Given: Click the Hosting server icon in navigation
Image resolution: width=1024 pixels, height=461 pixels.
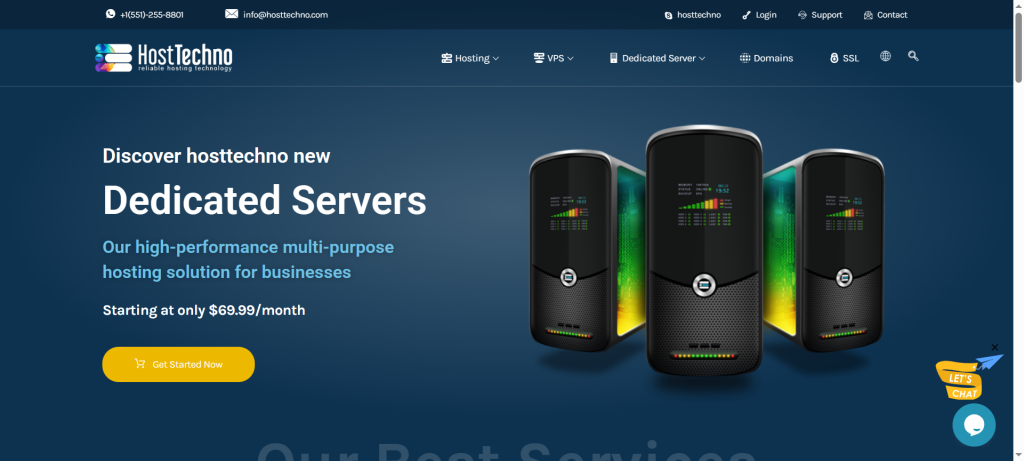Looking at the screenshot, I should (x=447, y=58).
